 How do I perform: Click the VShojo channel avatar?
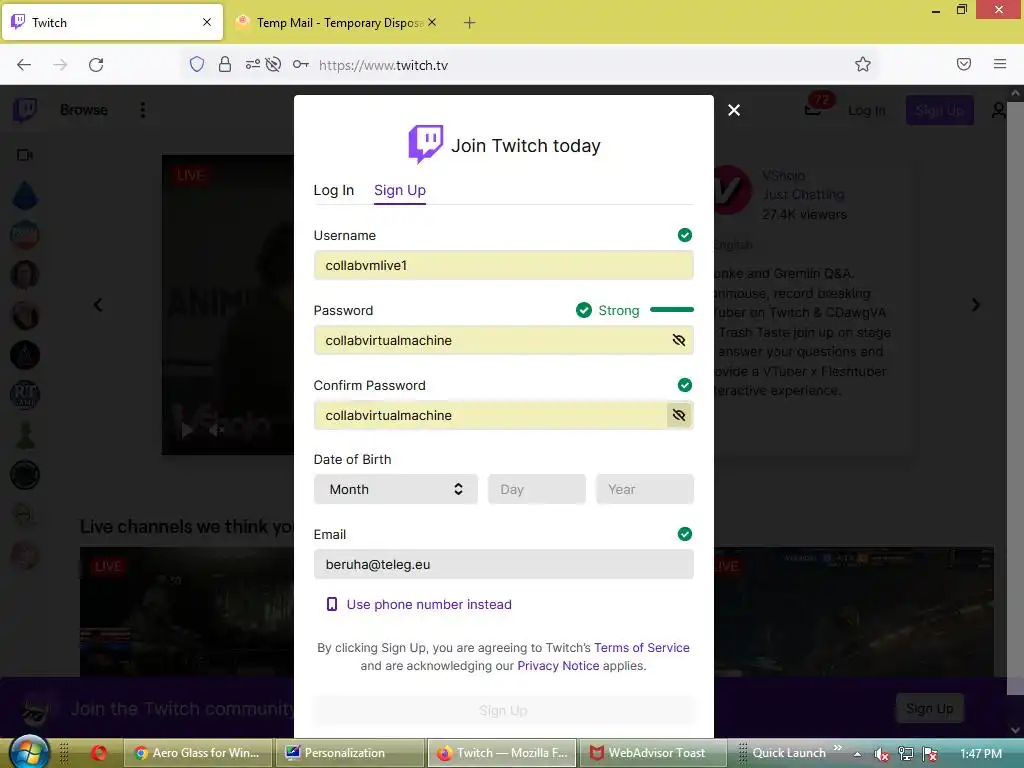pyautogui.click(x=731, y=190)
